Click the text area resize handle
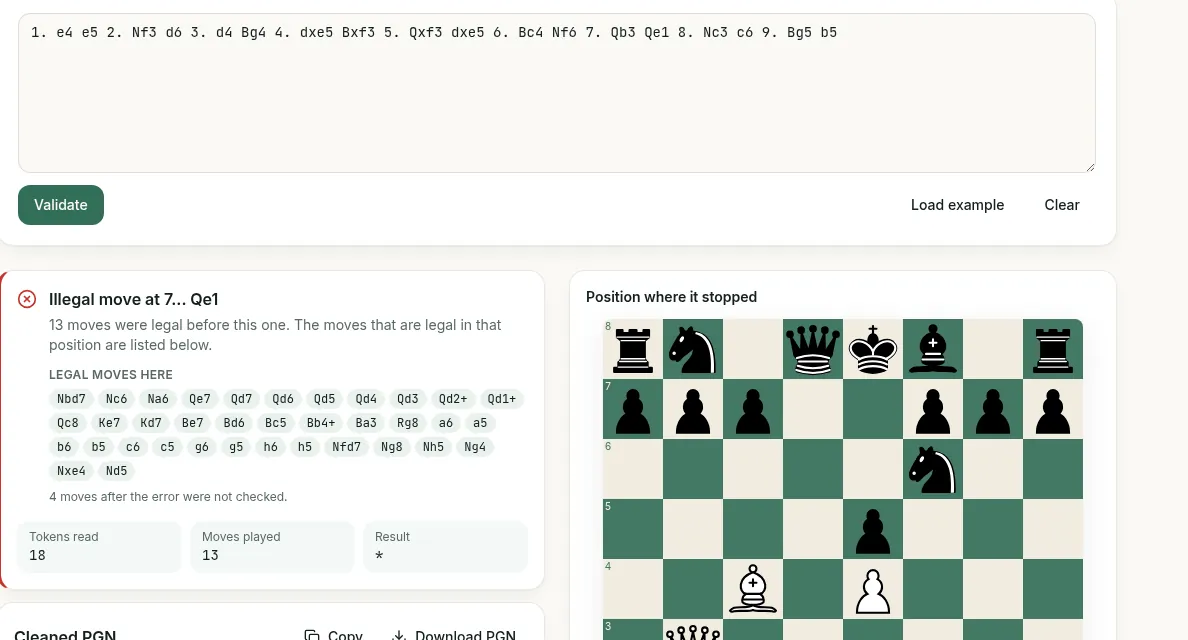This screenshot has height=640, width=1188. click(x=1090, y=167)
